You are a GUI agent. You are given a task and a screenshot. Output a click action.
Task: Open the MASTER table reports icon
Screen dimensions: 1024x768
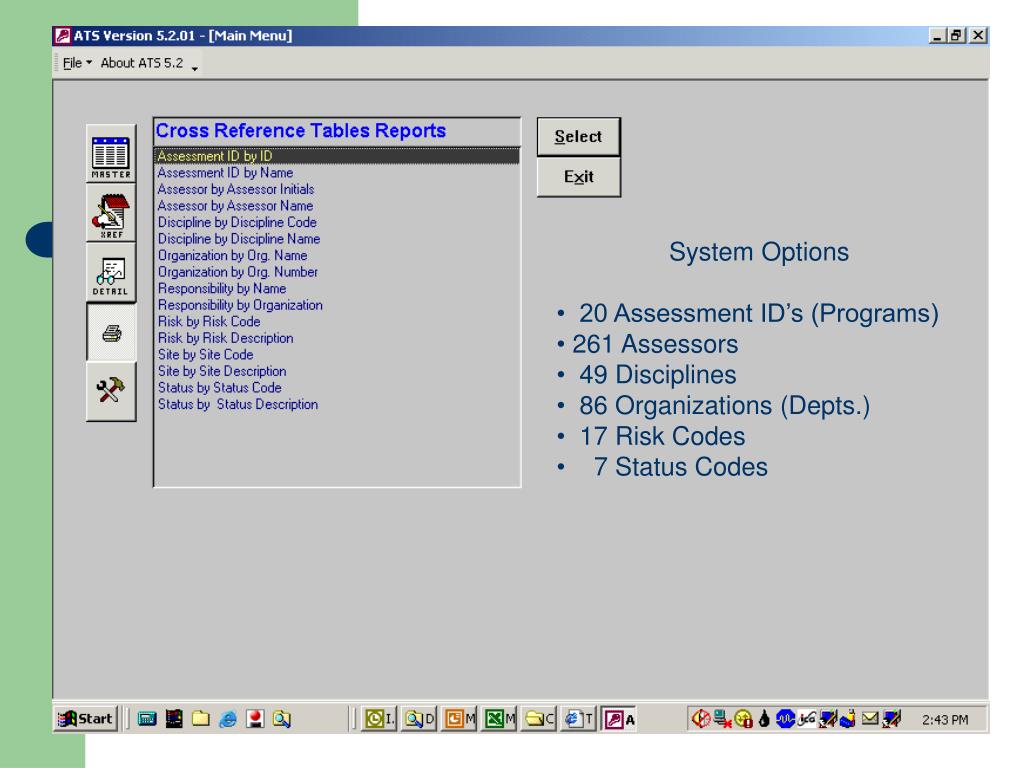tap(111, 154)
